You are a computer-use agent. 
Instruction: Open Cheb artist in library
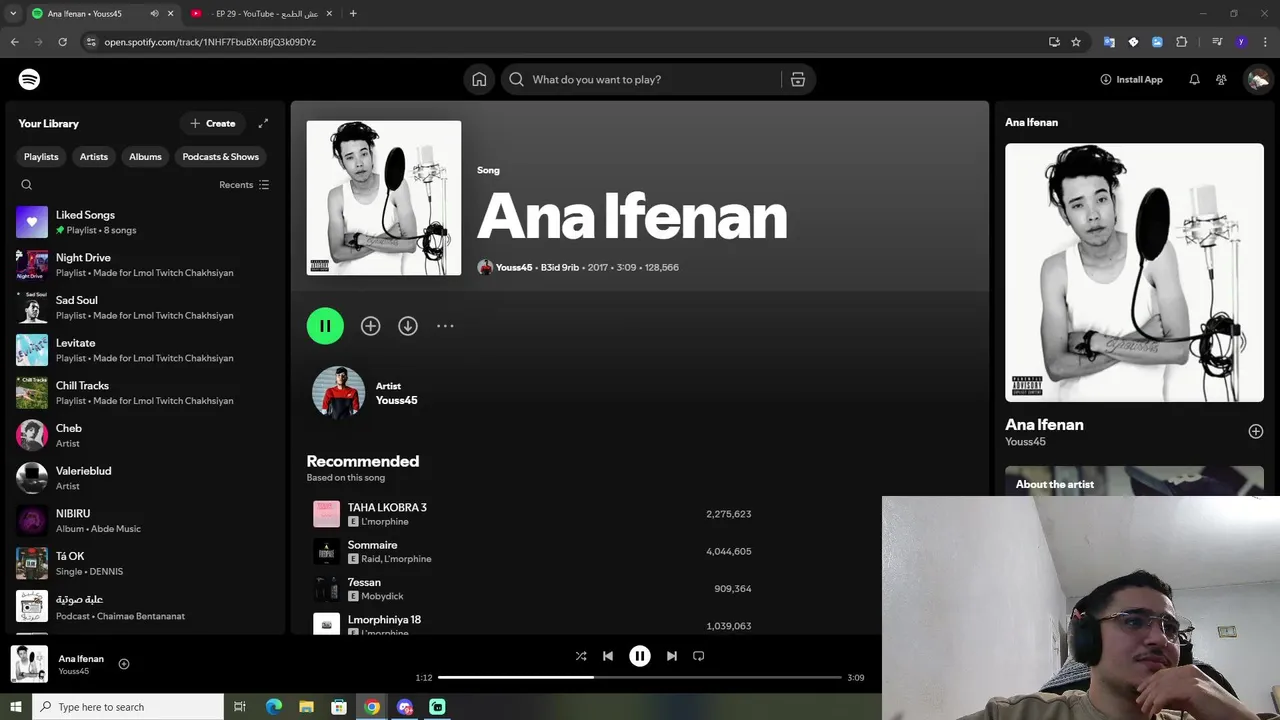click(x=144, y=435)
